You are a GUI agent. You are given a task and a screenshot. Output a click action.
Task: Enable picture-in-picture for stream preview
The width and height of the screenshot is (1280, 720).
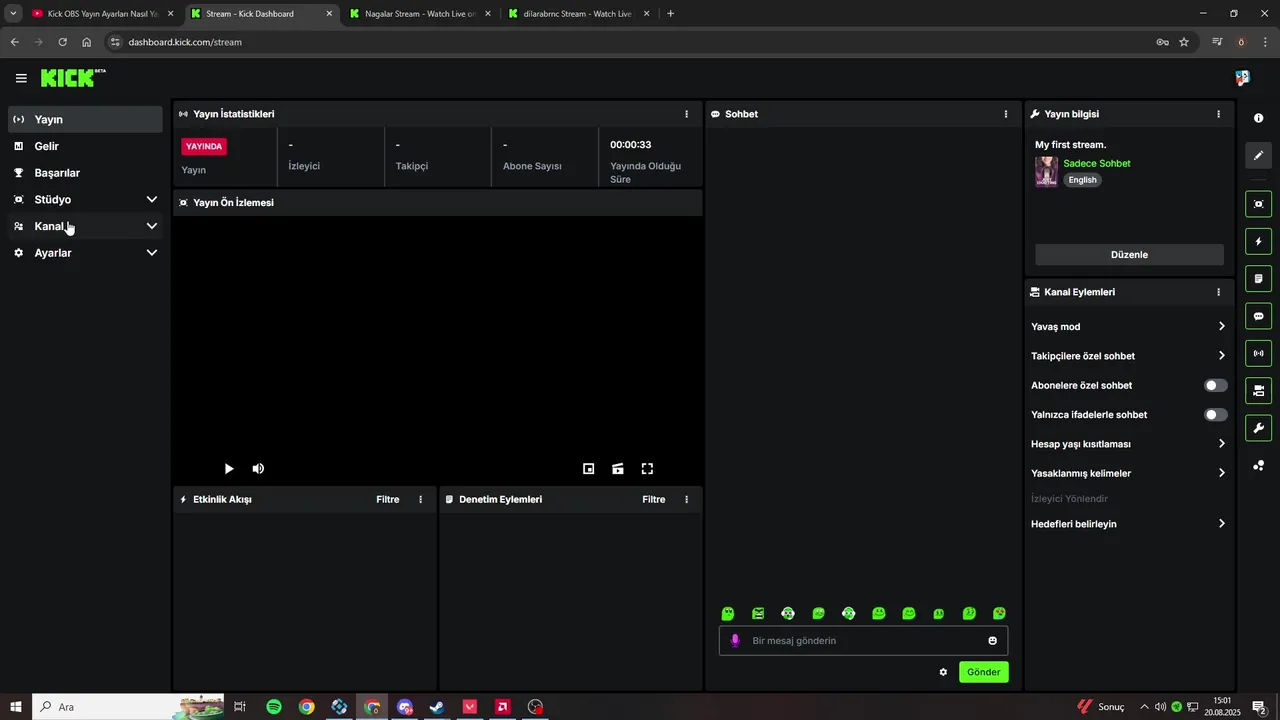click(x=589, y=468)
